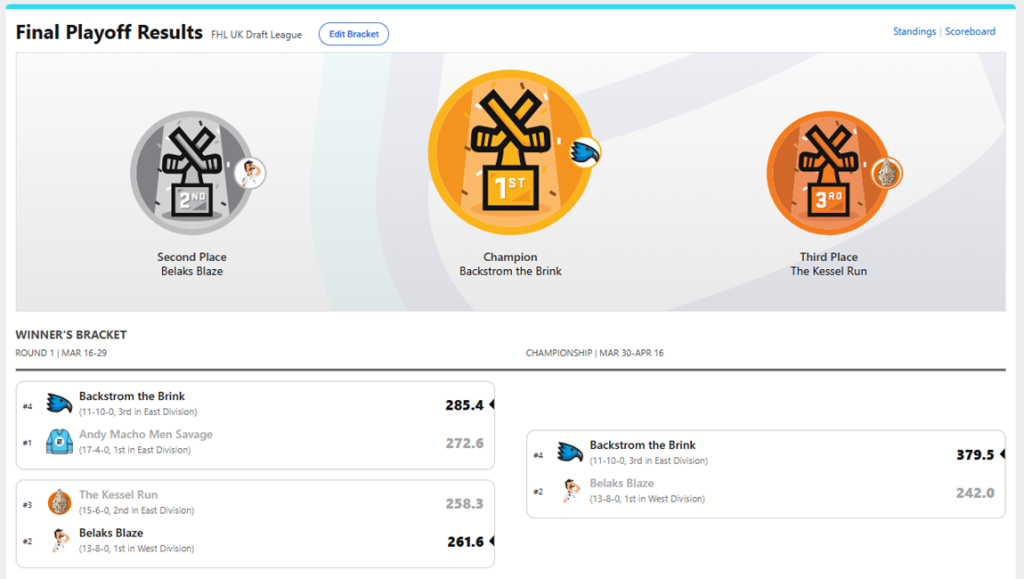Screen dimensions: 1024x579
Task: Click Belaks Blaze logo in Round 1 matchup
Action: point(59,540)
